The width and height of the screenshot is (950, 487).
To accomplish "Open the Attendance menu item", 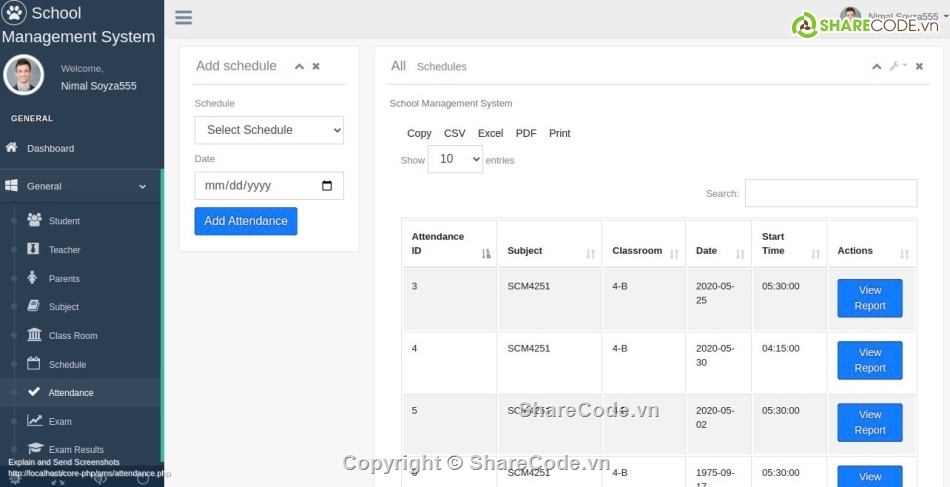I will (x=71, y=393).
